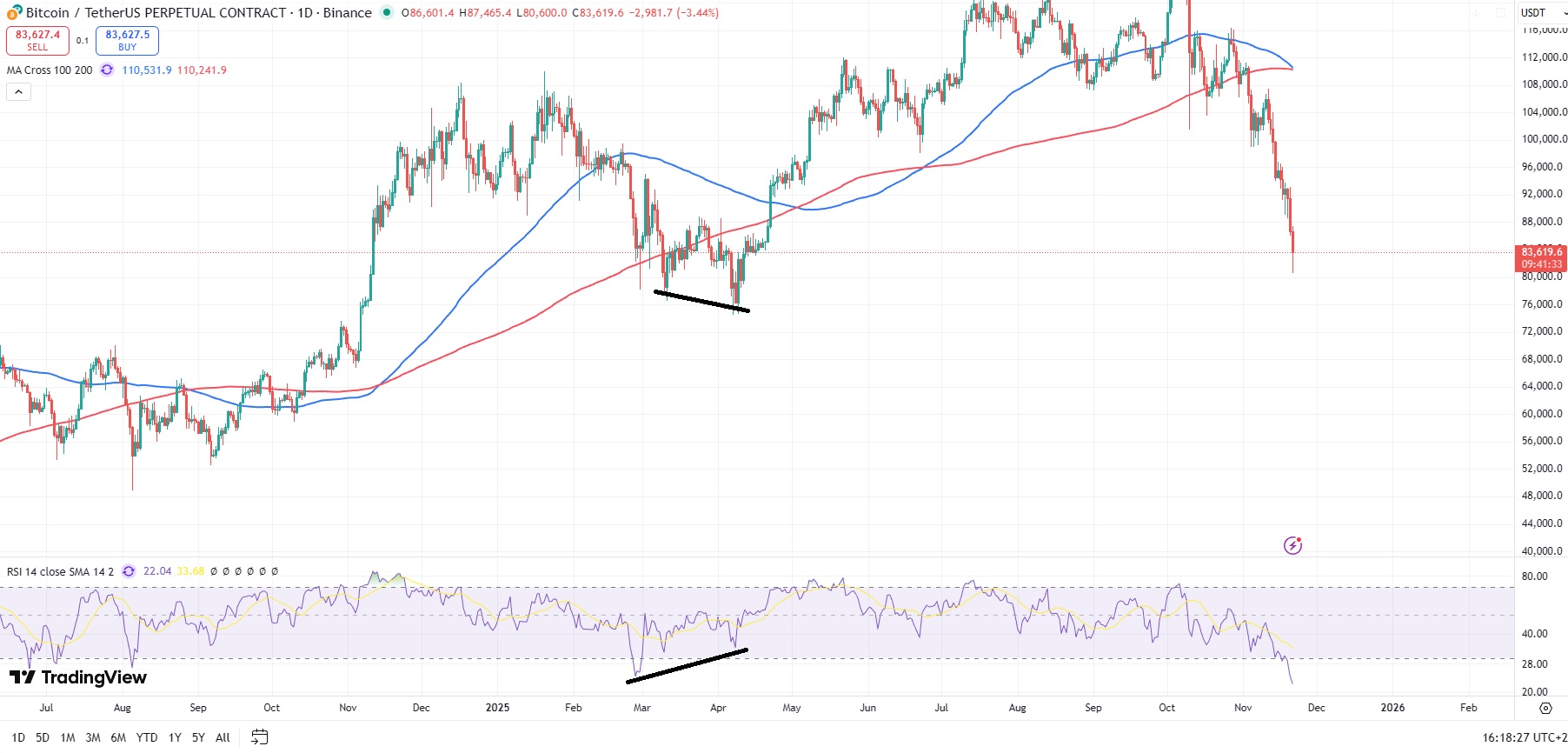Click the TradingView logo

click(x=78, y=677)
